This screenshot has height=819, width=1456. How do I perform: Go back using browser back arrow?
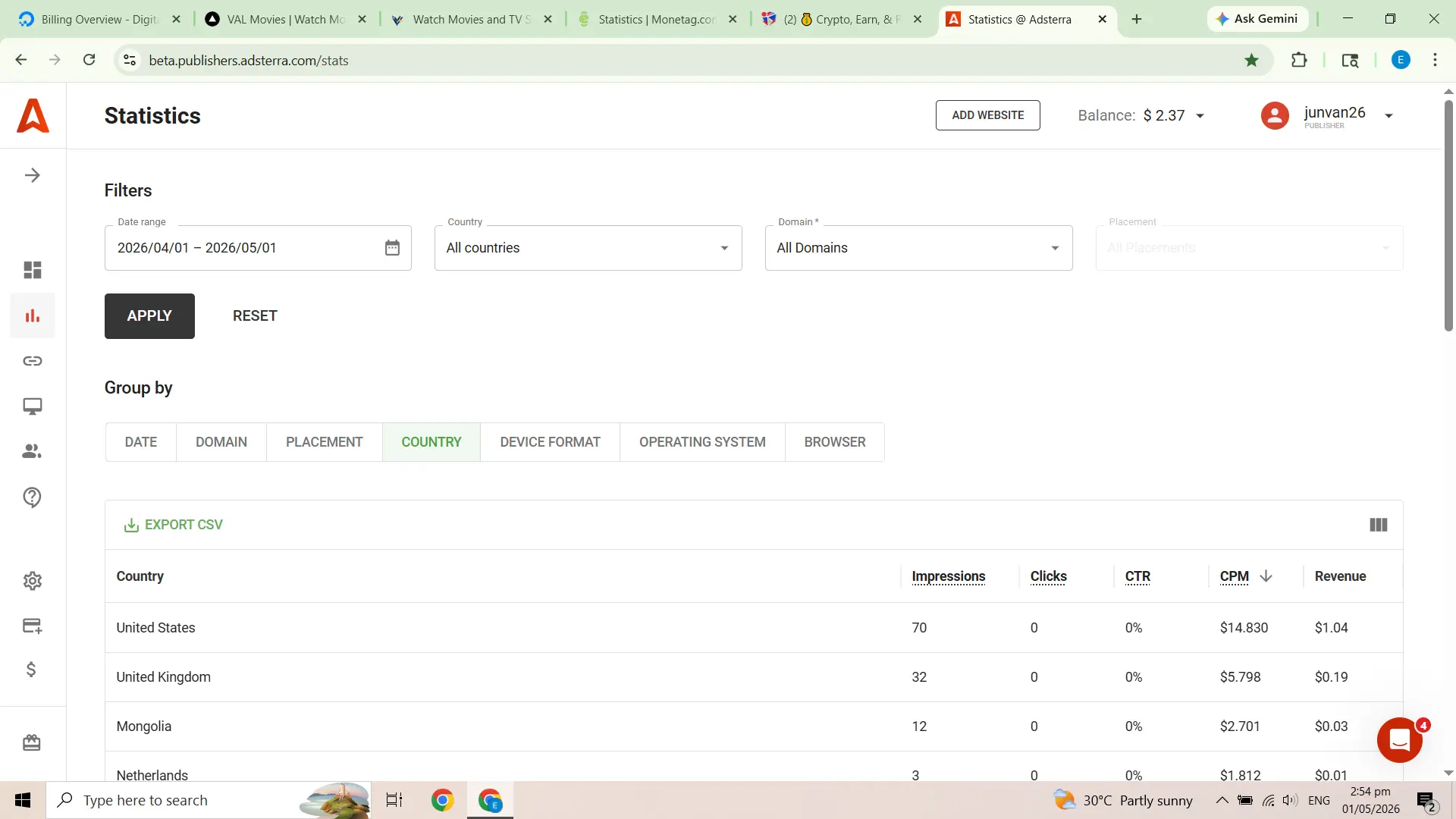click(x=21, y=60)
